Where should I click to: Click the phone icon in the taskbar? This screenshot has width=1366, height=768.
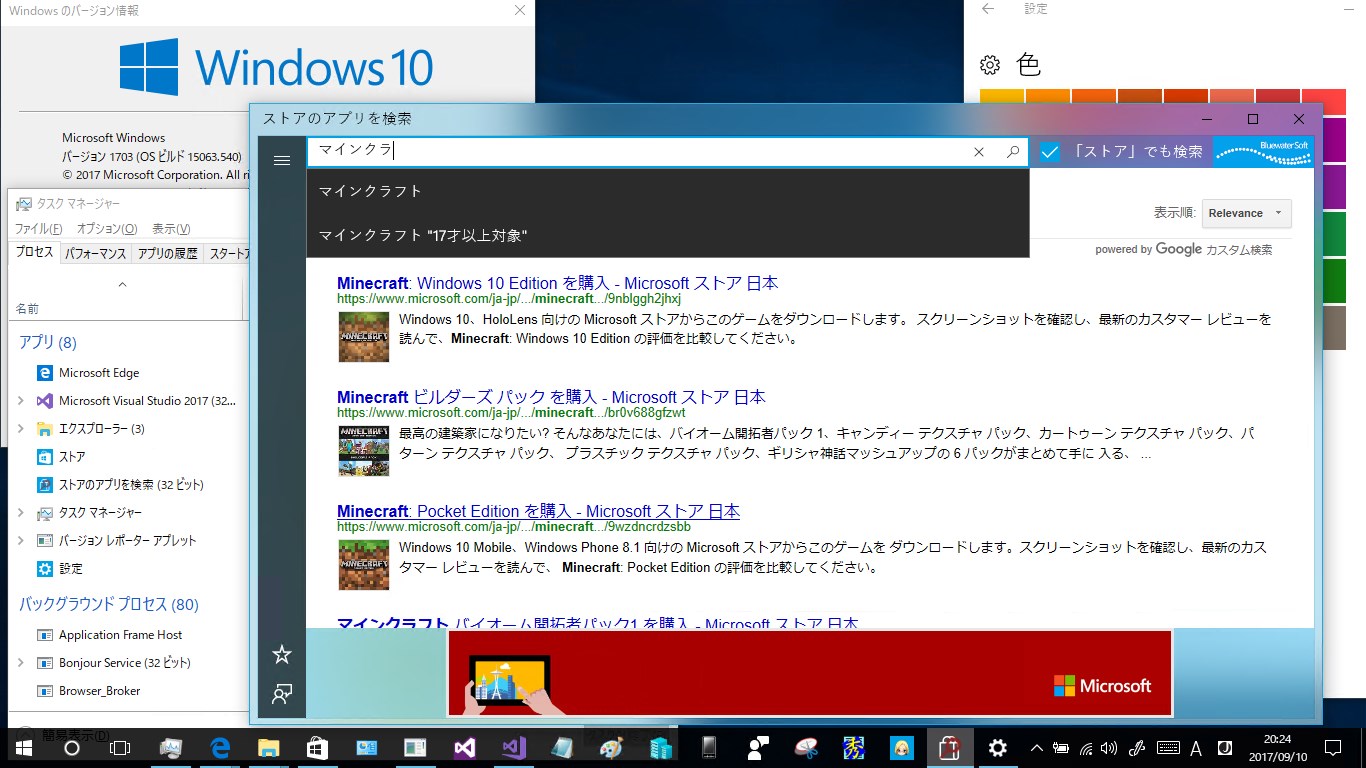click(709, 747)
